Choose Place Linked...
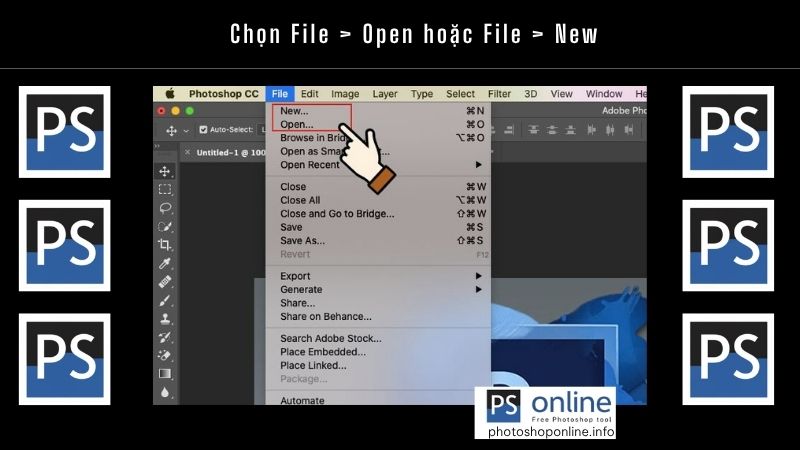The height and width of the screenshot is (450, 800). tap(378, 365)
